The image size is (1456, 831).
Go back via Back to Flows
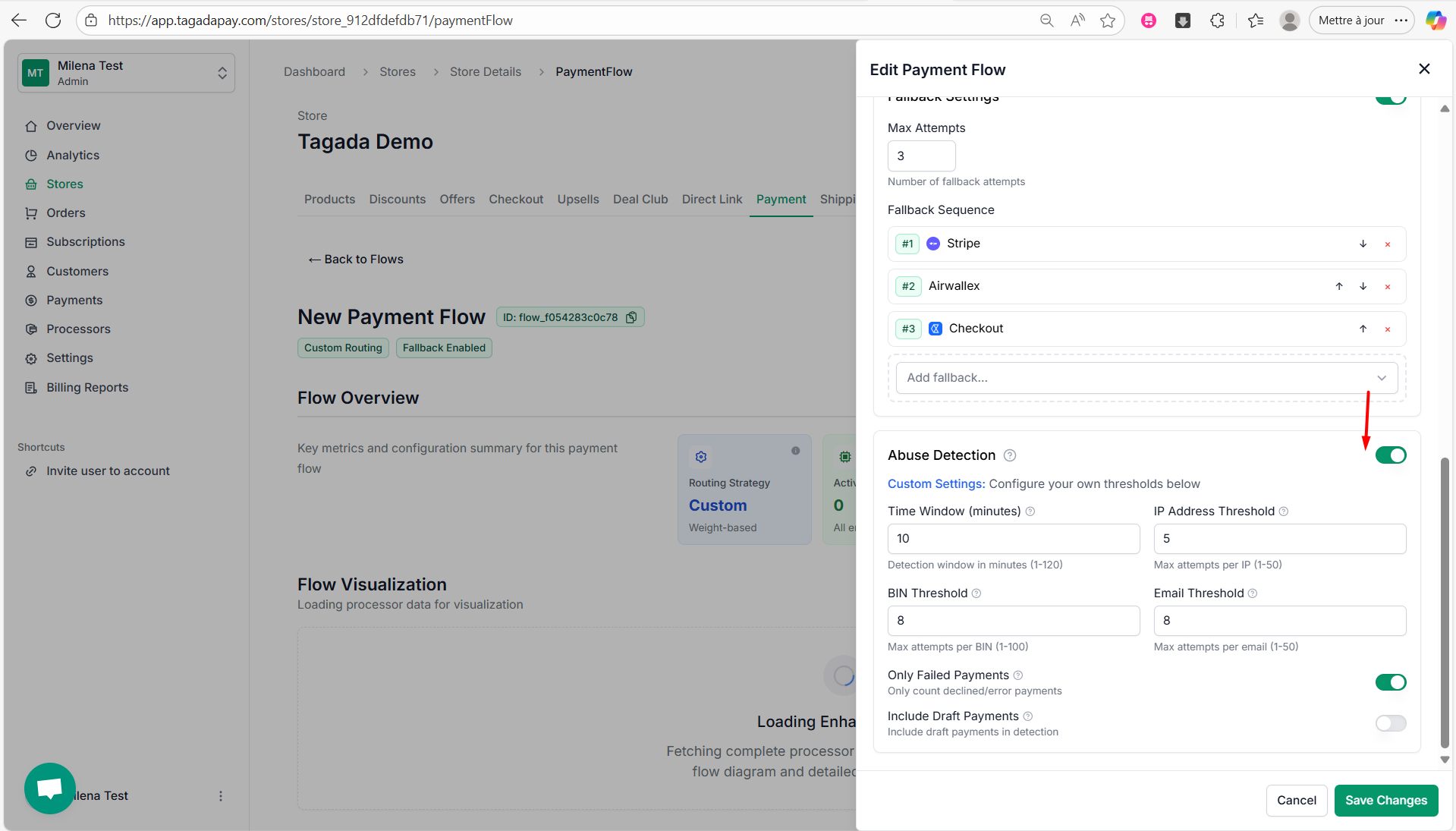coord(356,260)
